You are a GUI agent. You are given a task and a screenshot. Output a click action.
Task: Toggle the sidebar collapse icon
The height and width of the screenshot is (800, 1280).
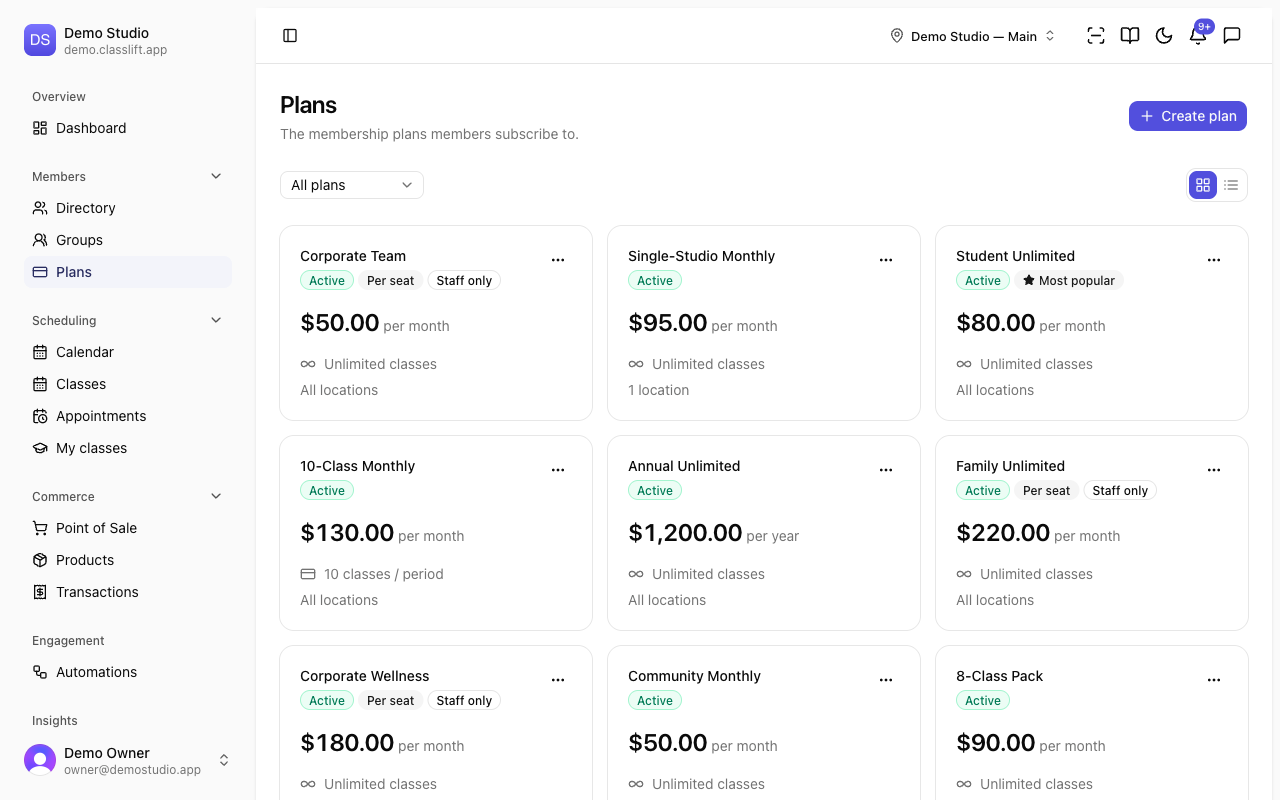(290, 36)
